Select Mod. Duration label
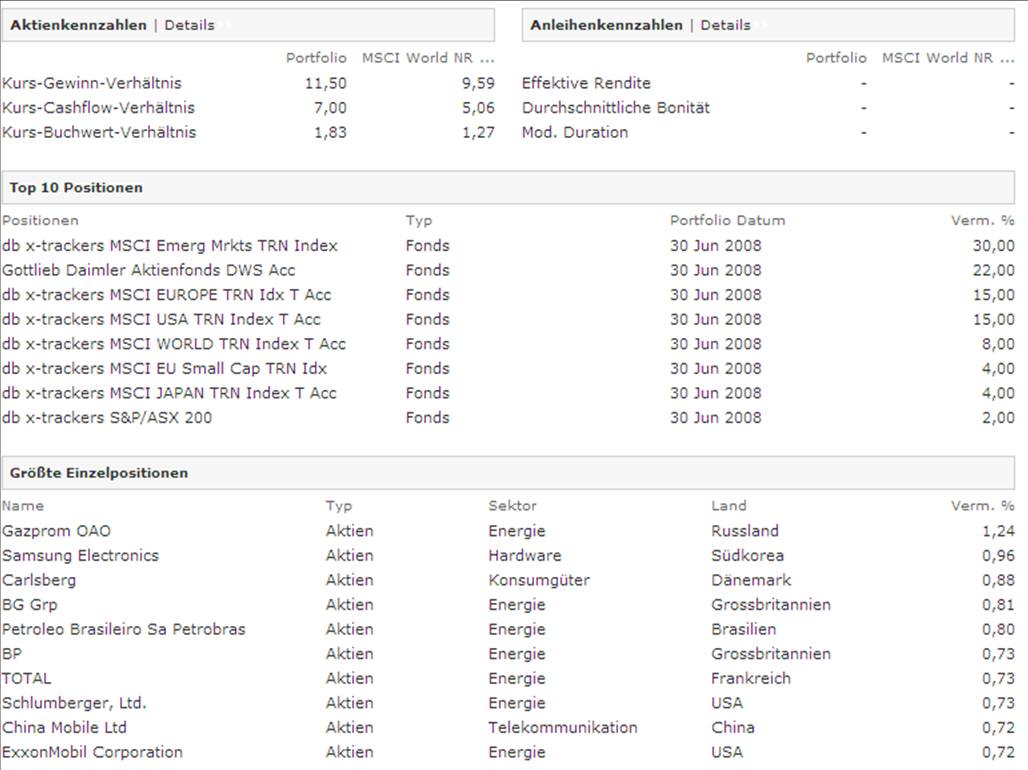1028x770 pixels. pyautogui.click(x=575, y=132)
